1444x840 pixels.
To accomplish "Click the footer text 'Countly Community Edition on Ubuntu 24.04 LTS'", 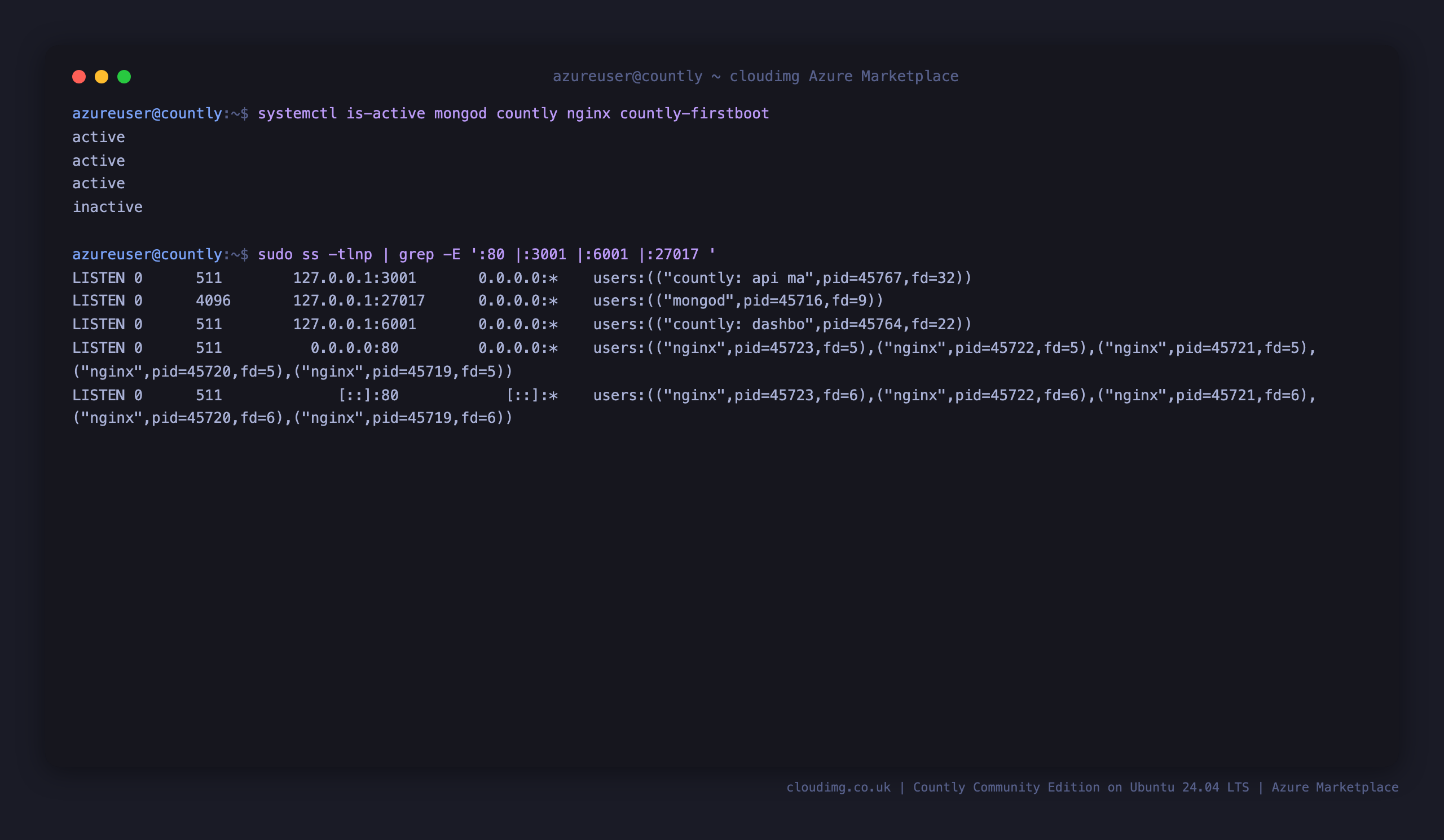I will [x=1081, y=788].
